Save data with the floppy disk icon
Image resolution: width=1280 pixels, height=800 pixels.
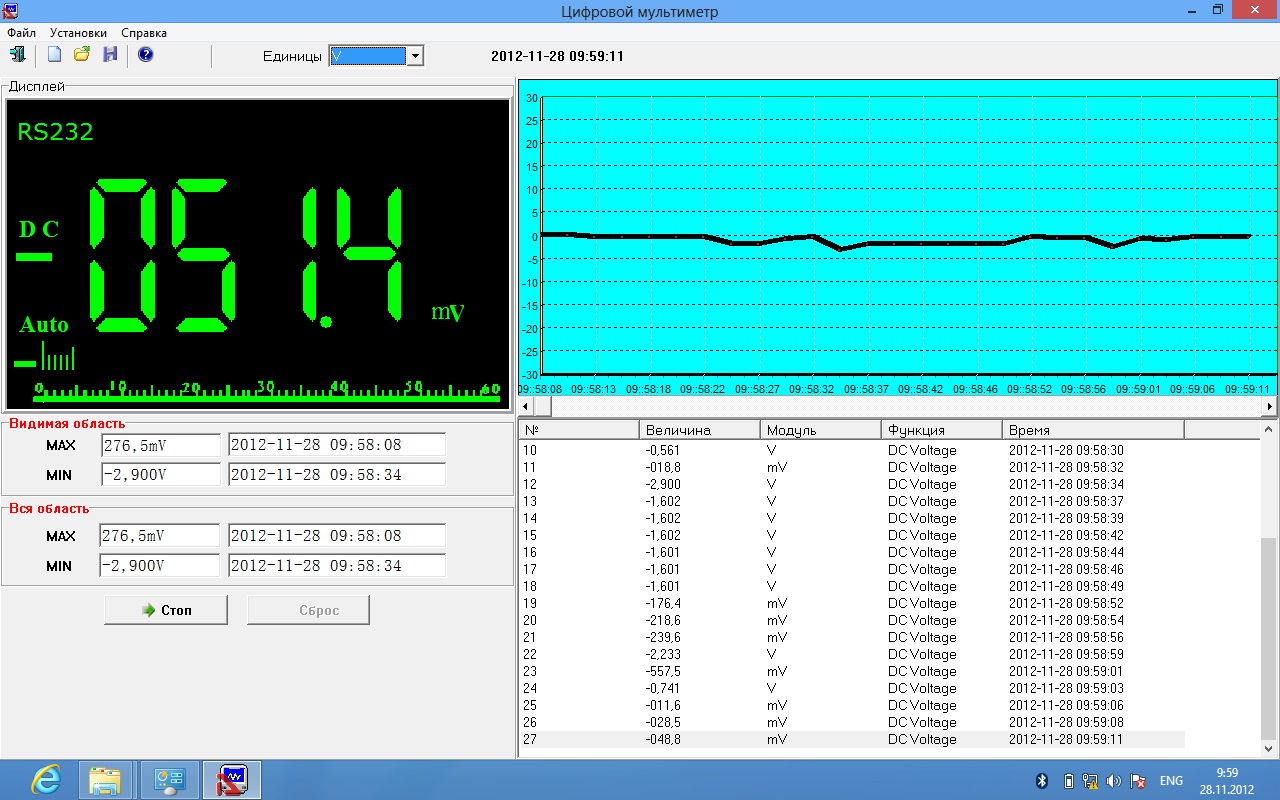[x=110, y=55]
